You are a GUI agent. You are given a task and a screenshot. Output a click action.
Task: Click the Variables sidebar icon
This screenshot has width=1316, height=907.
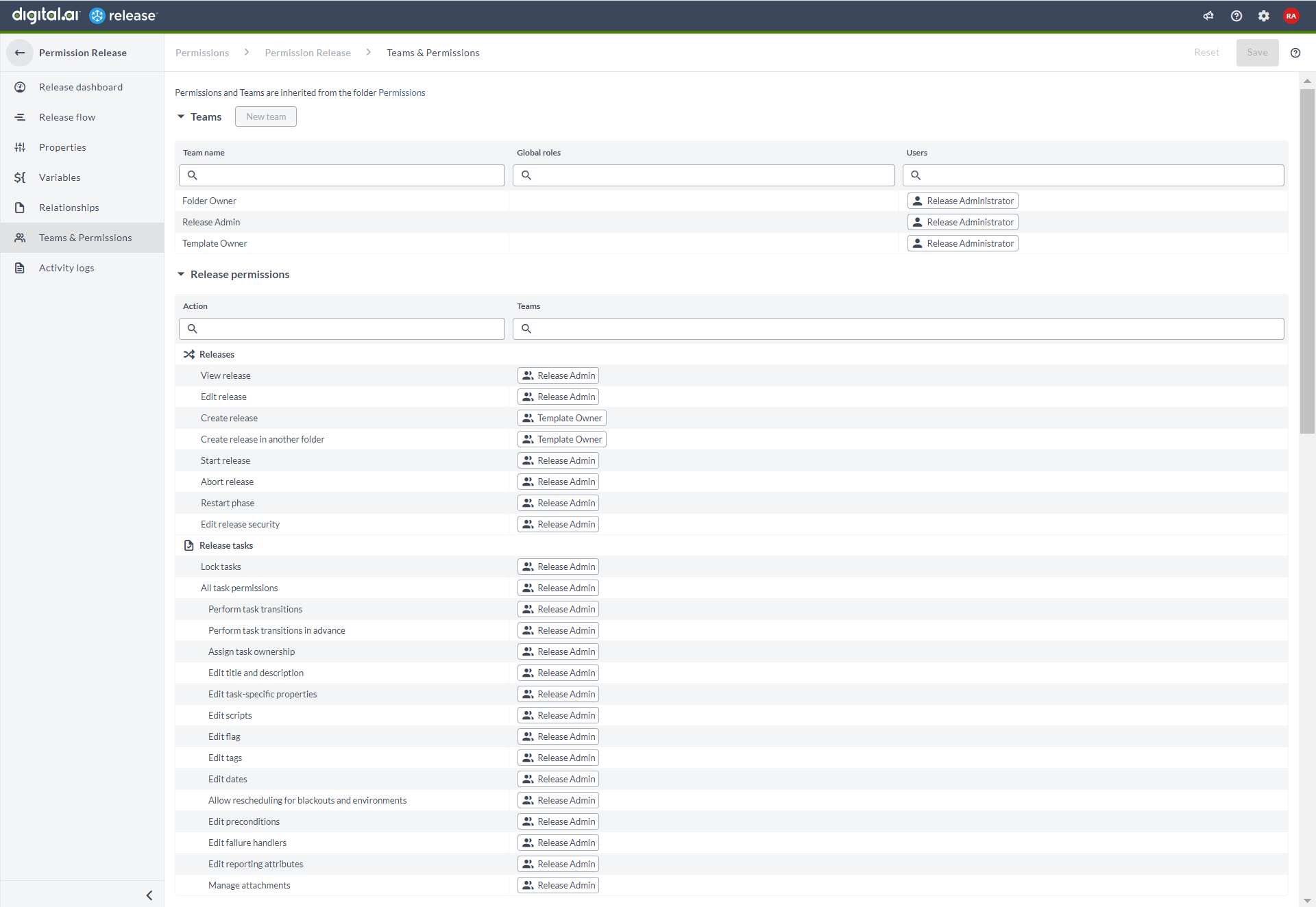[22, 177]
